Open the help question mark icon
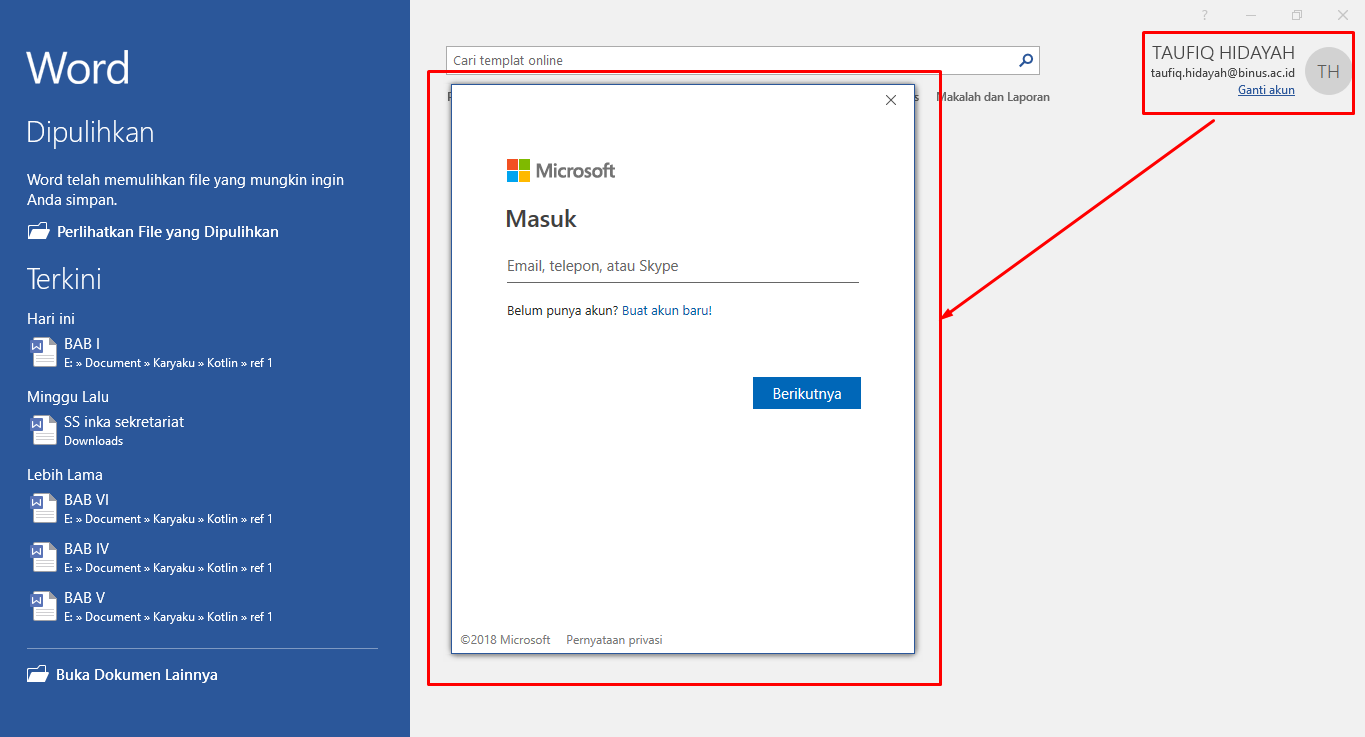 1204,15
